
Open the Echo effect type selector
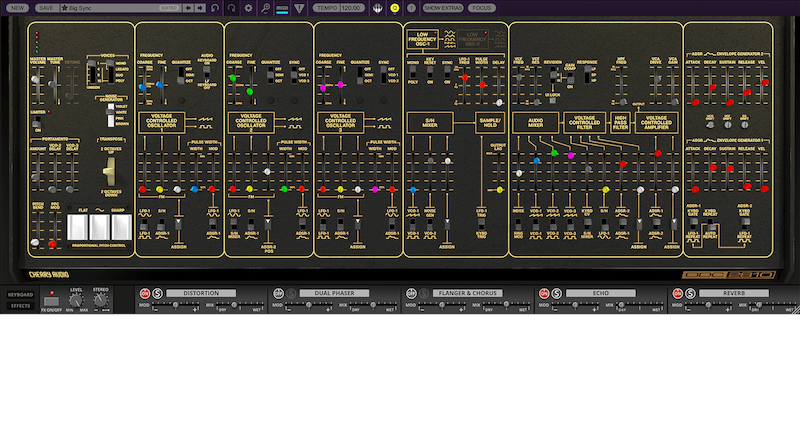coord(601,293)
